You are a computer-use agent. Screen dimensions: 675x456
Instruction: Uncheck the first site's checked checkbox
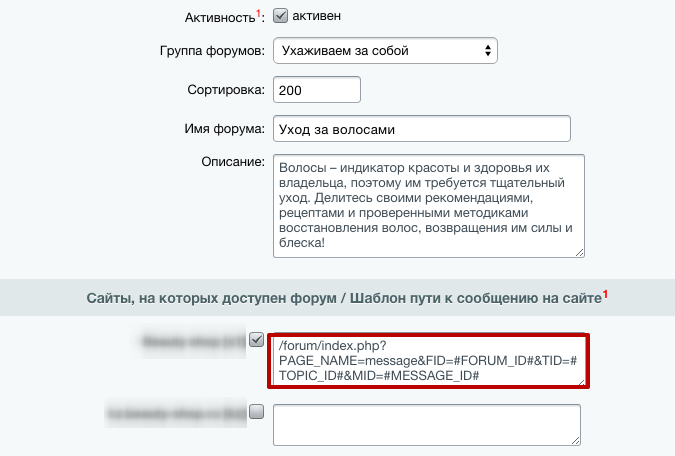257,340
